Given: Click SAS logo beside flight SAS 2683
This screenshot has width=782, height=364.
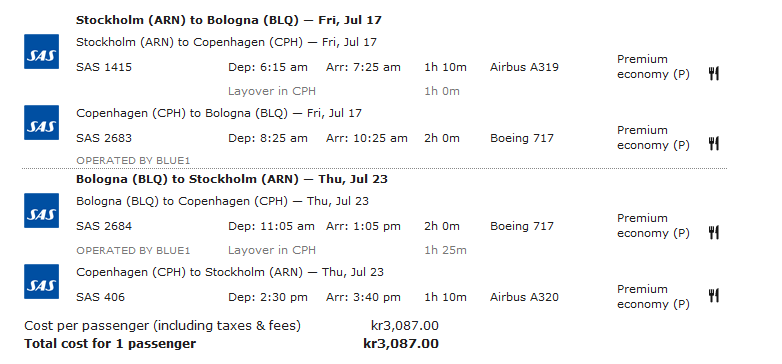Looking at the screenshot, I should click(41, 122).
